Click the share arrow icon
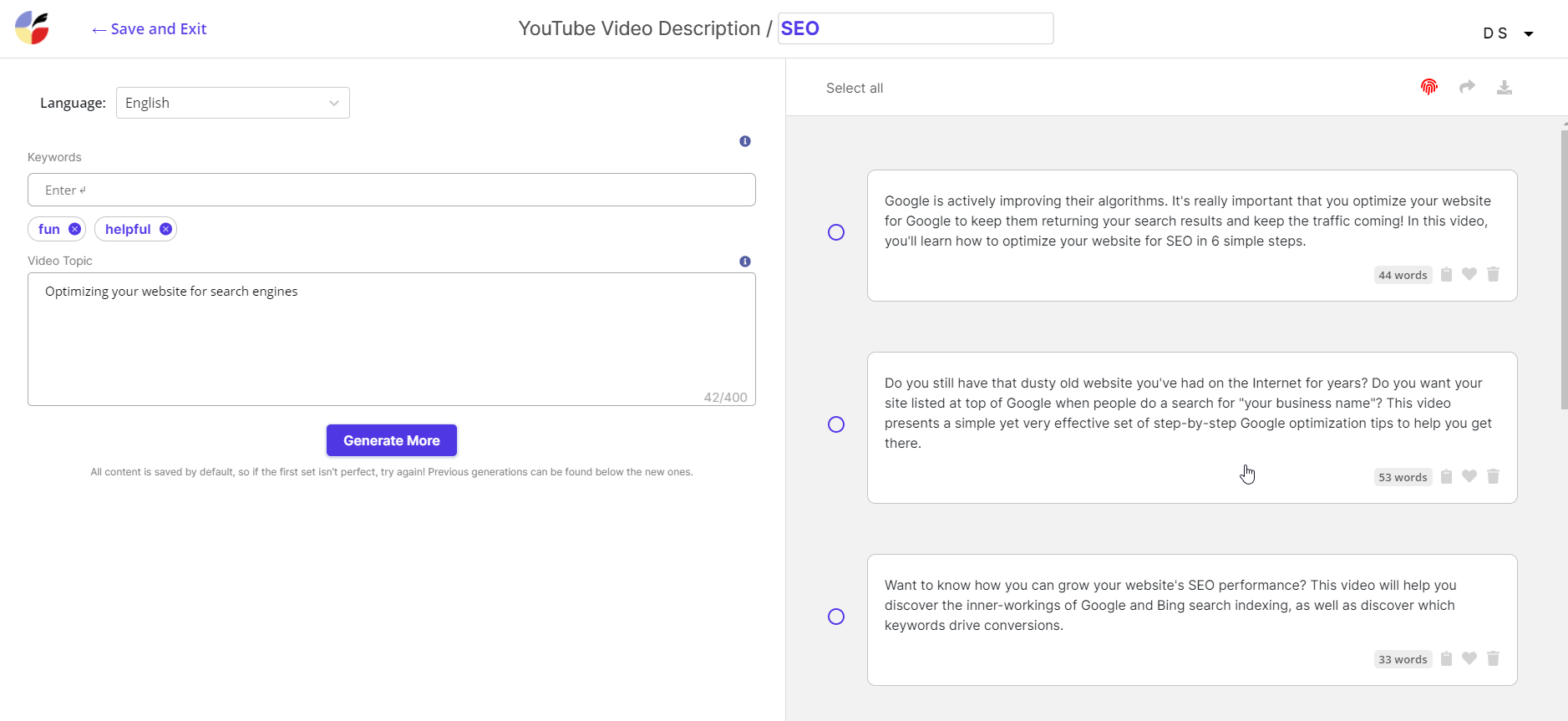 [1467, 87]
